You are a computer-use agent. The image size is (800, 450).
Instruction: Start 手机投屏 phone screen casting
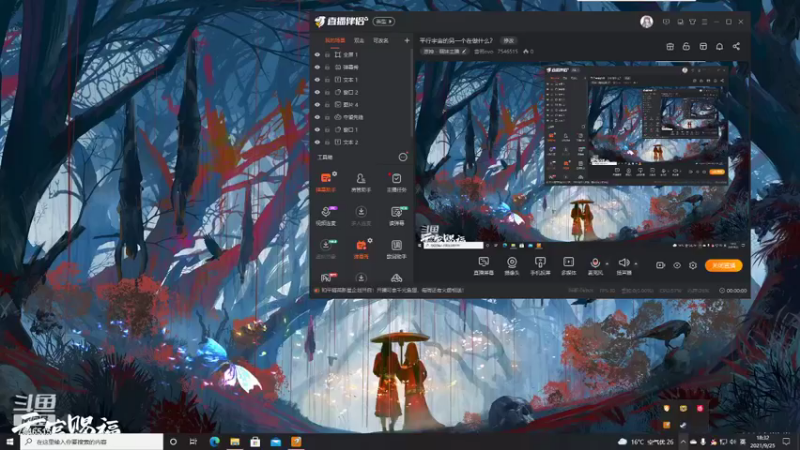tap(540, 266)
